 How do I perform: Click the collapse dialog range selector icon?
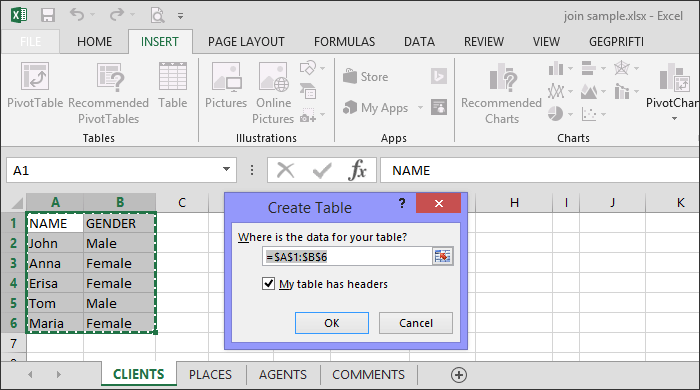pos(442,257)
